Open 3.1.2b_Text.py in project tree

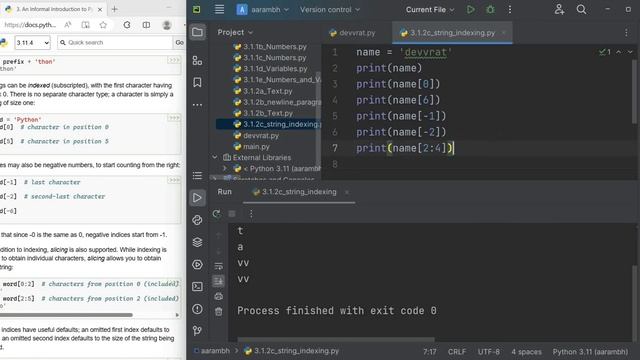263,113
